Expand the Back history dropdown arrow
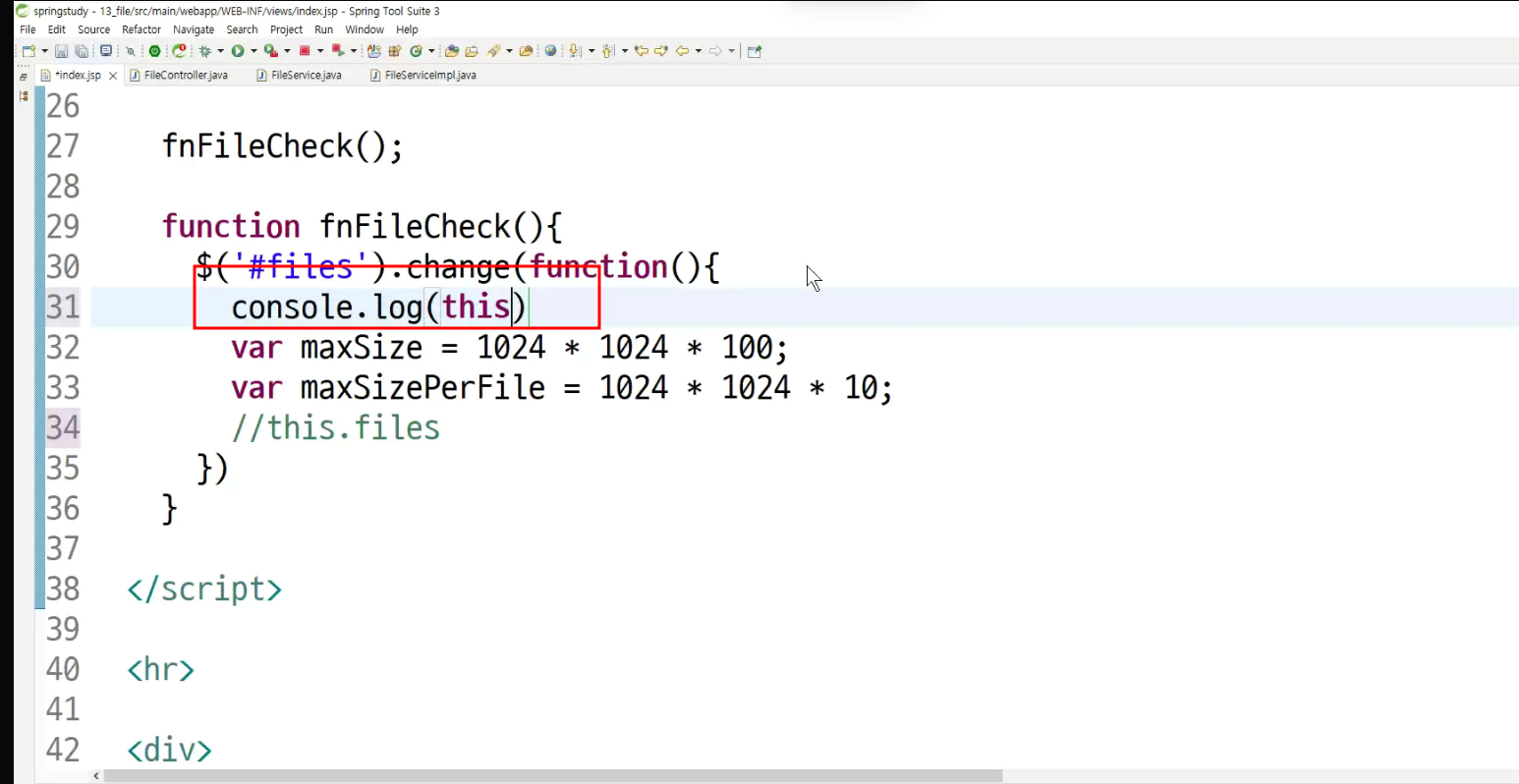This screenshot has height=784, width=1519. pos(699,51)
